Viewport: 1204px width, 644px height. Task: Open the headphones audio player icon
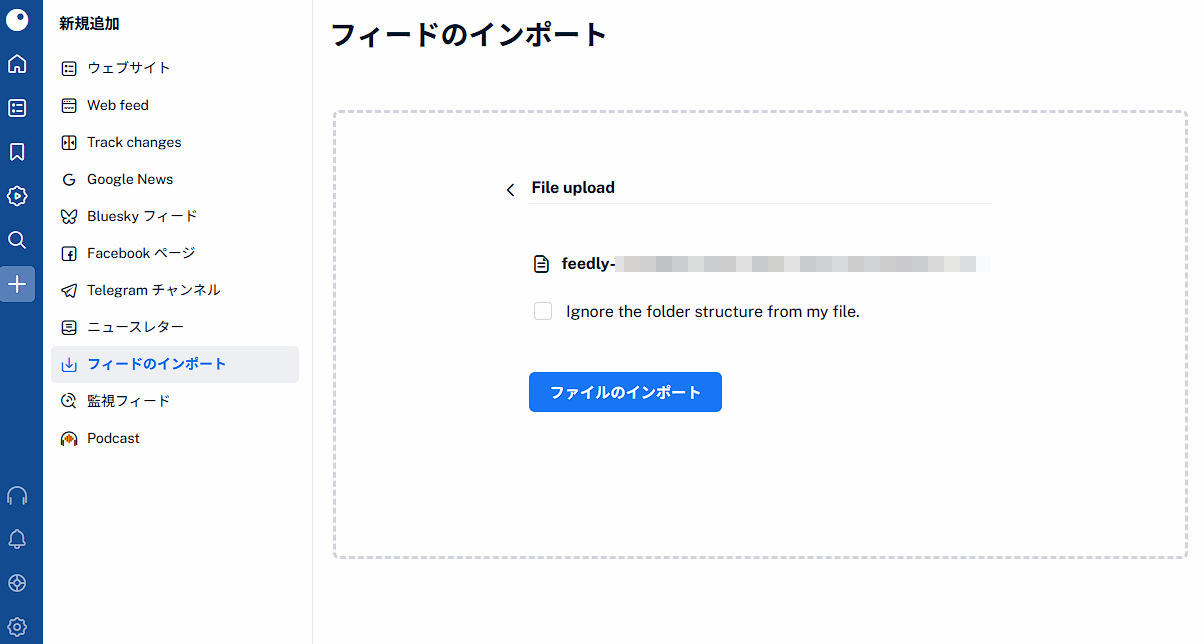(x=17, y=496)
